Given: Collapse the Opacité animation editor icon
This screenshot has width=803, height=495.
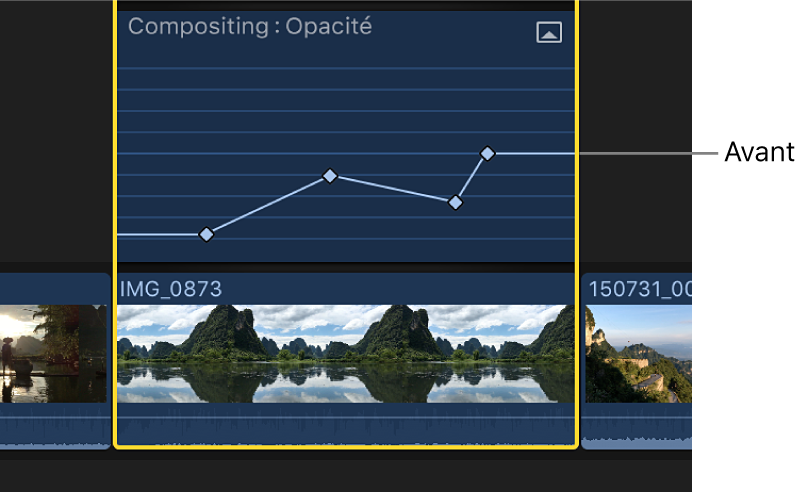Looking at the screenshot, I should click(549, 32).
